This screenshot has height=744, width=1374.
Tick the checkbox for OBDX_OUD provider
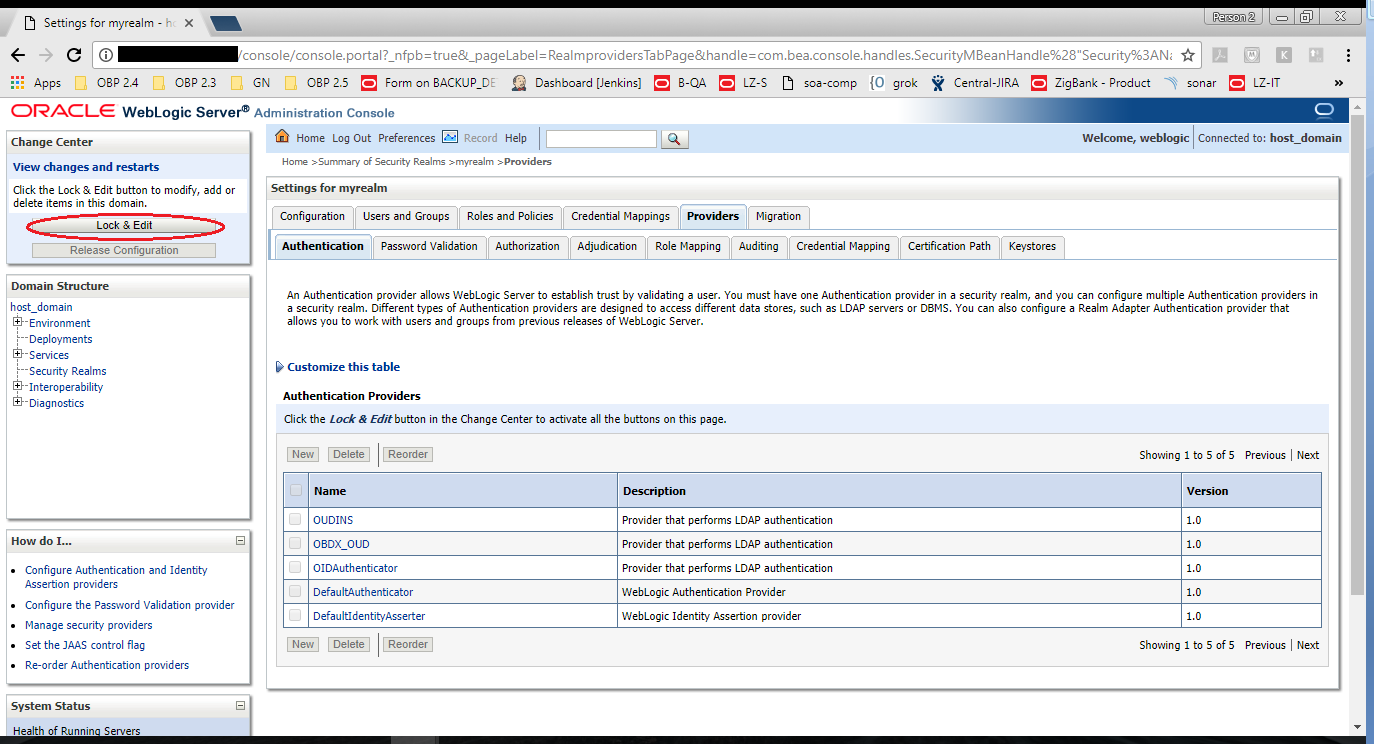pyautogui.click(x=295, y=543)
